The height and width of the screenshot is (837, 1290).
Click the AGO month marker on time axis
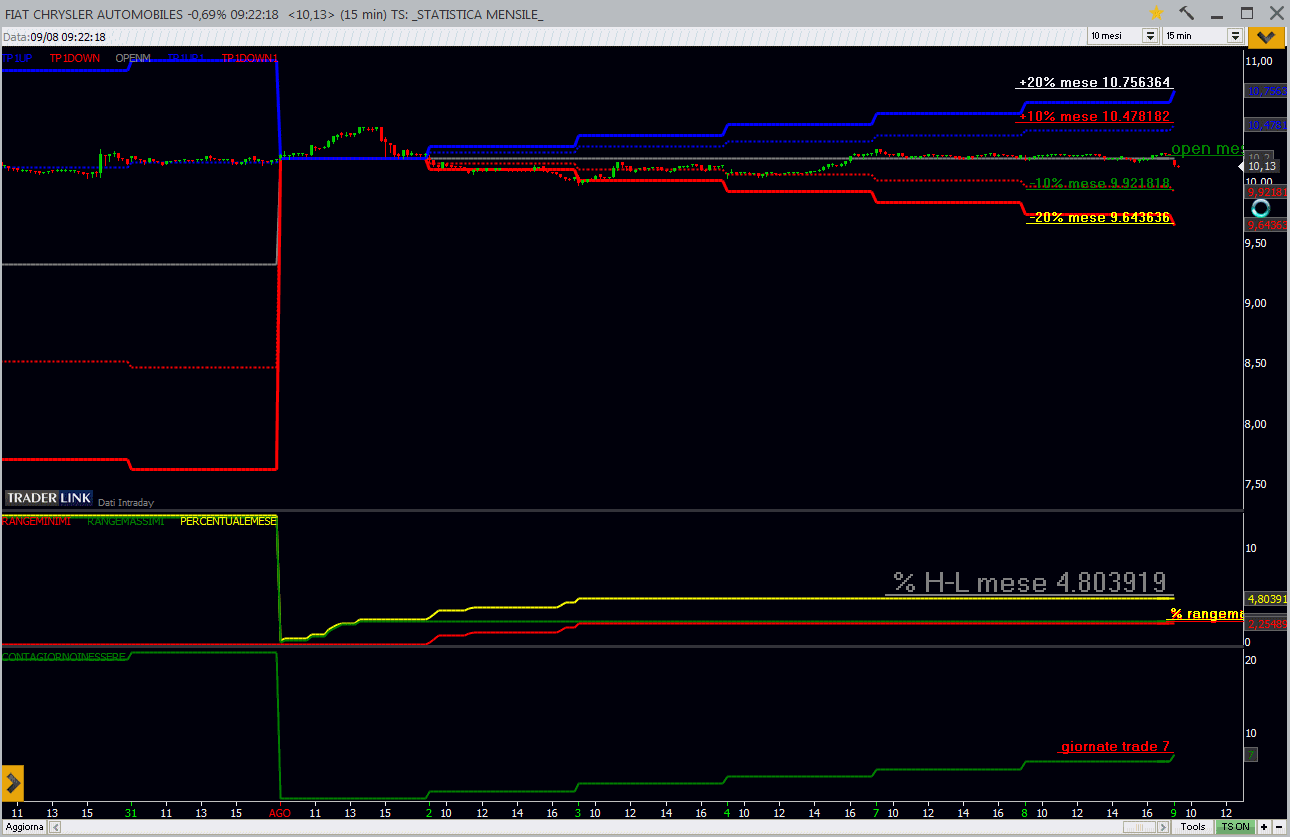click(x=281, y=813)
